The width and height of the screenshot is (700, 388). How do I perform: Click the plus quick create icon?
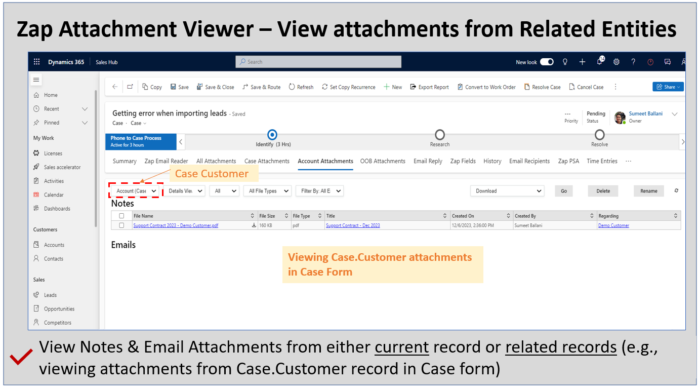click(582, 62)
